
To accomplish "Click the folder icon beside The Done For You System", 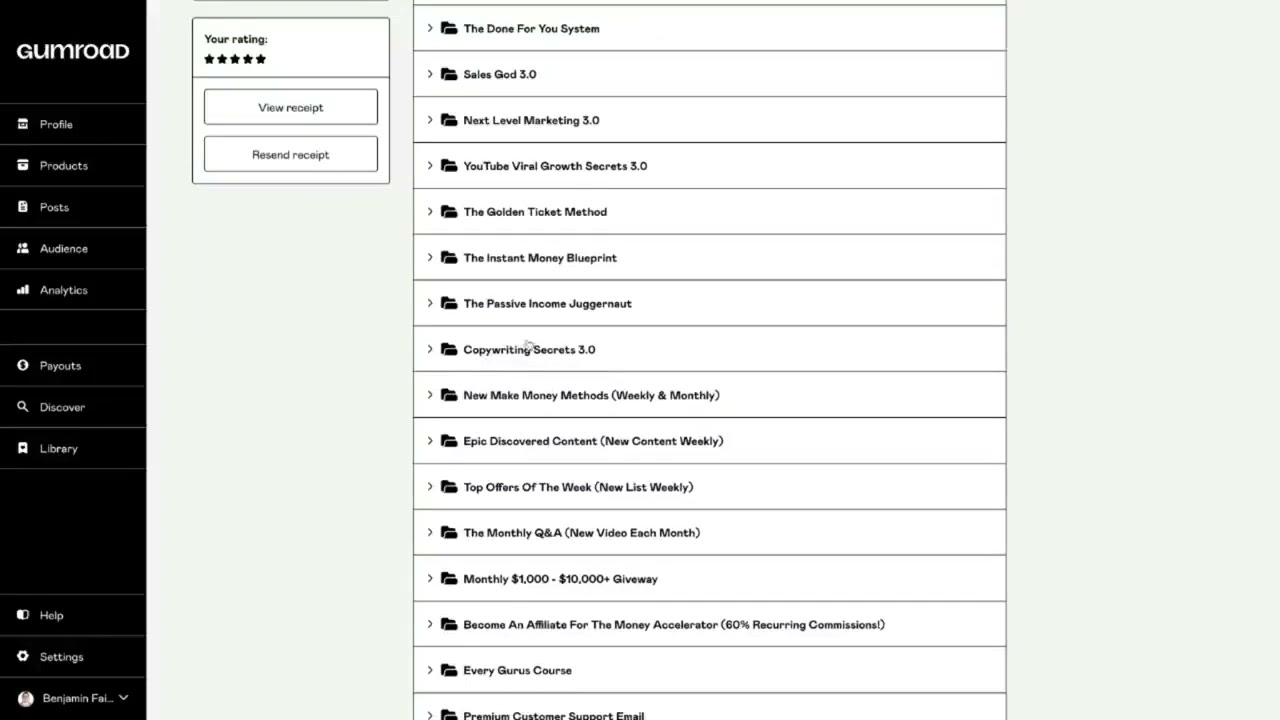I will coord(449,28).
